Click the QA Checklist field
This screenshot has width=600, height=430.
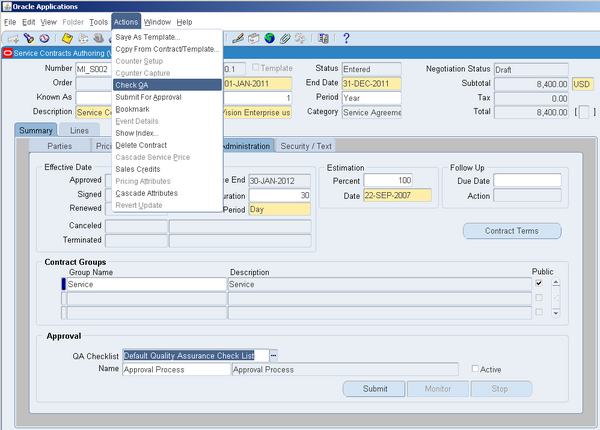[196, 355]
